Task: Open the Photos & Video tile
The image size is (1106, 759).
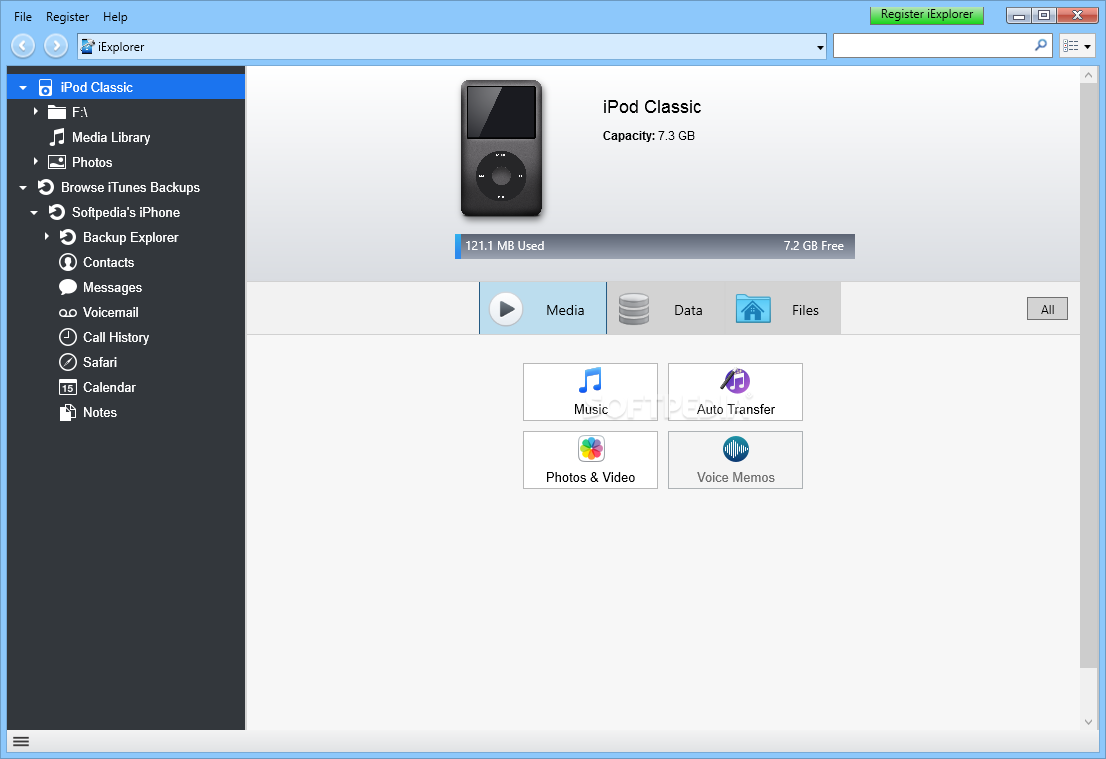Action: tap(590, 460)
